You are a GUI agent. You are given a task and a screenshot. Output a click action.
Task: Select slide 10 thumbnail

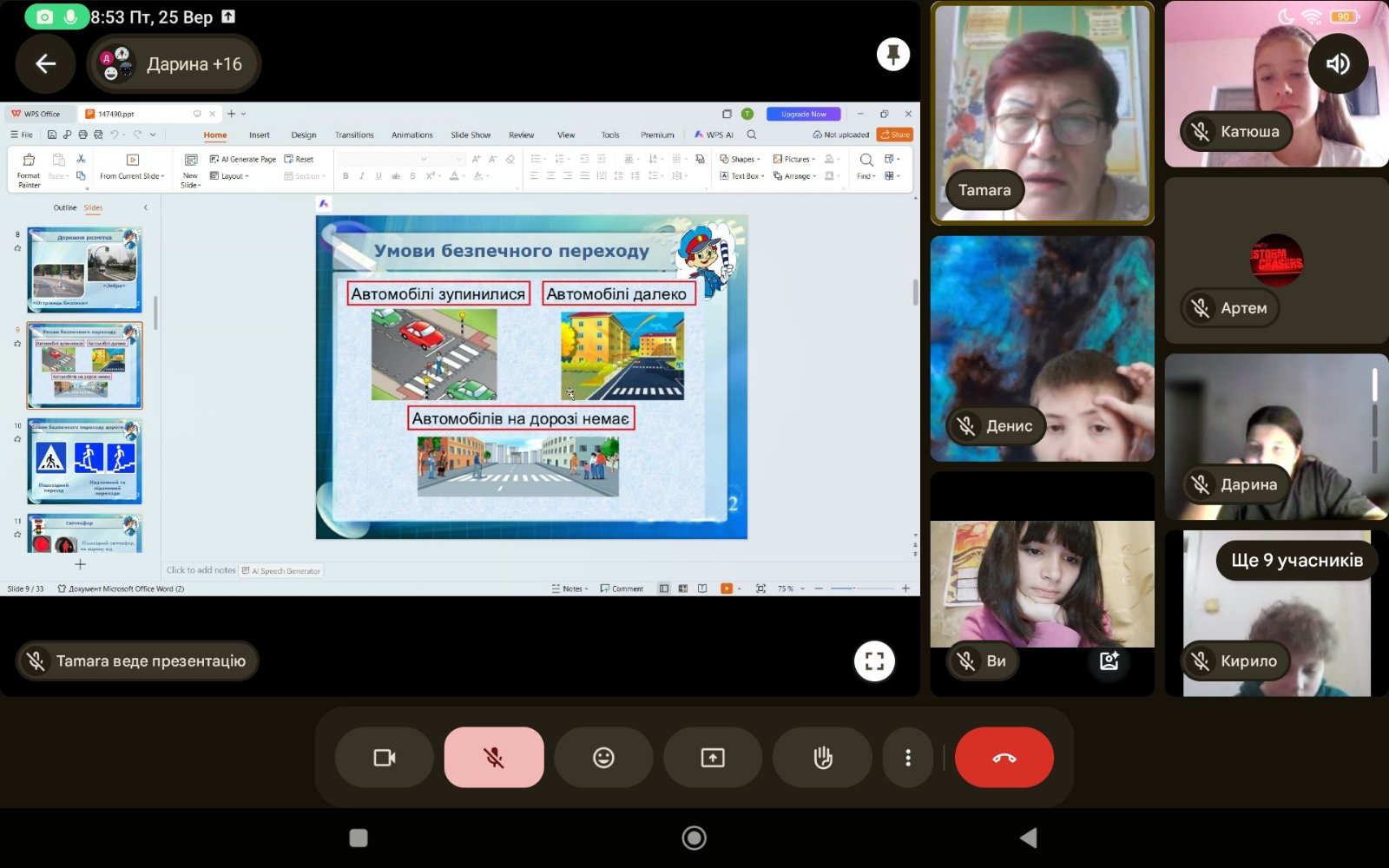(x=84, y=462)
